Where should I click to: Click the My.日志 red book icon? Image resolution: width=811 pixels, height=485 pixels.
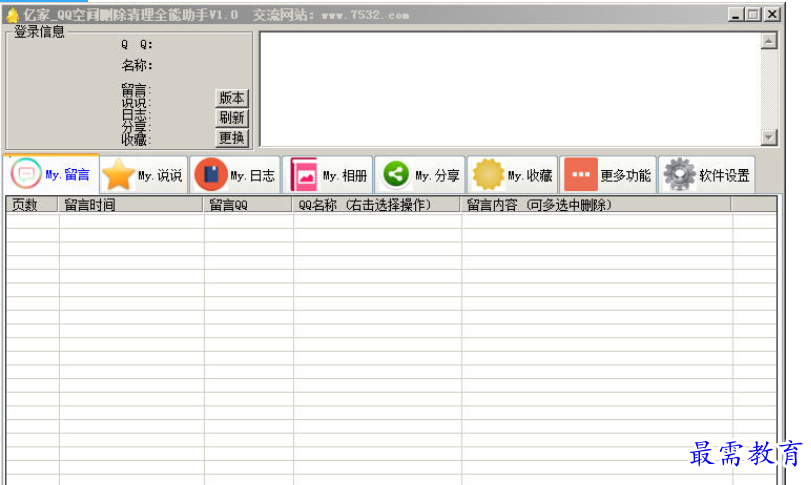coord(211,175)
